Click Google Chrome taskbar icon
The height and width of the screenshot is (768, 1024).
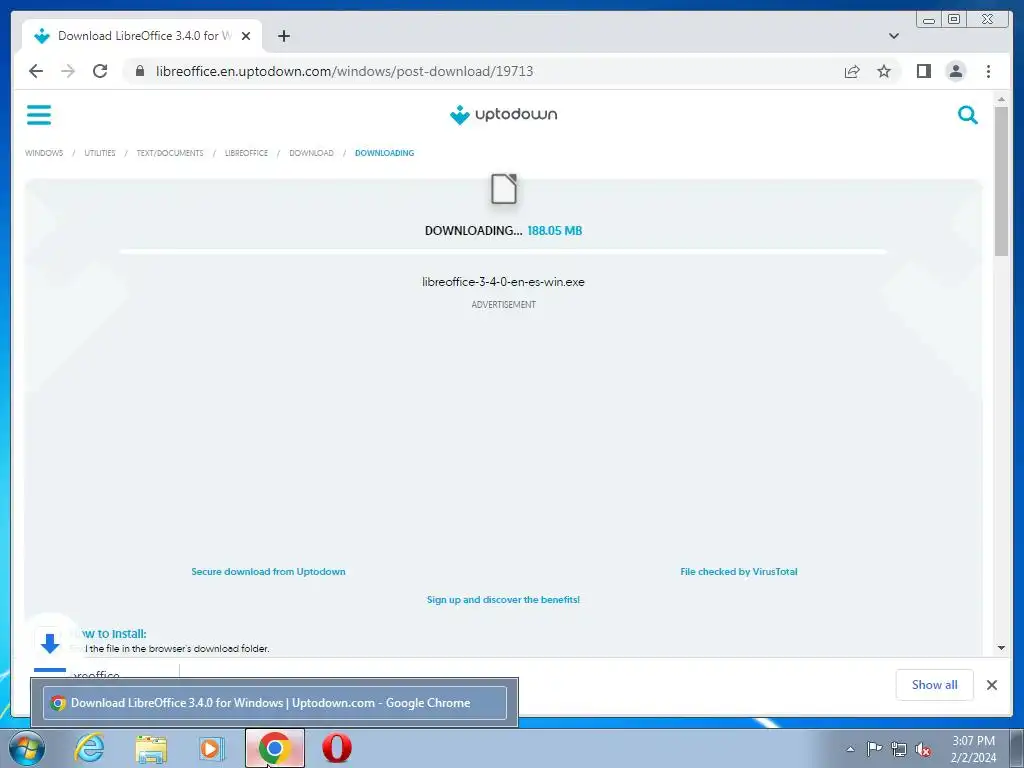(x=274, y=748)
